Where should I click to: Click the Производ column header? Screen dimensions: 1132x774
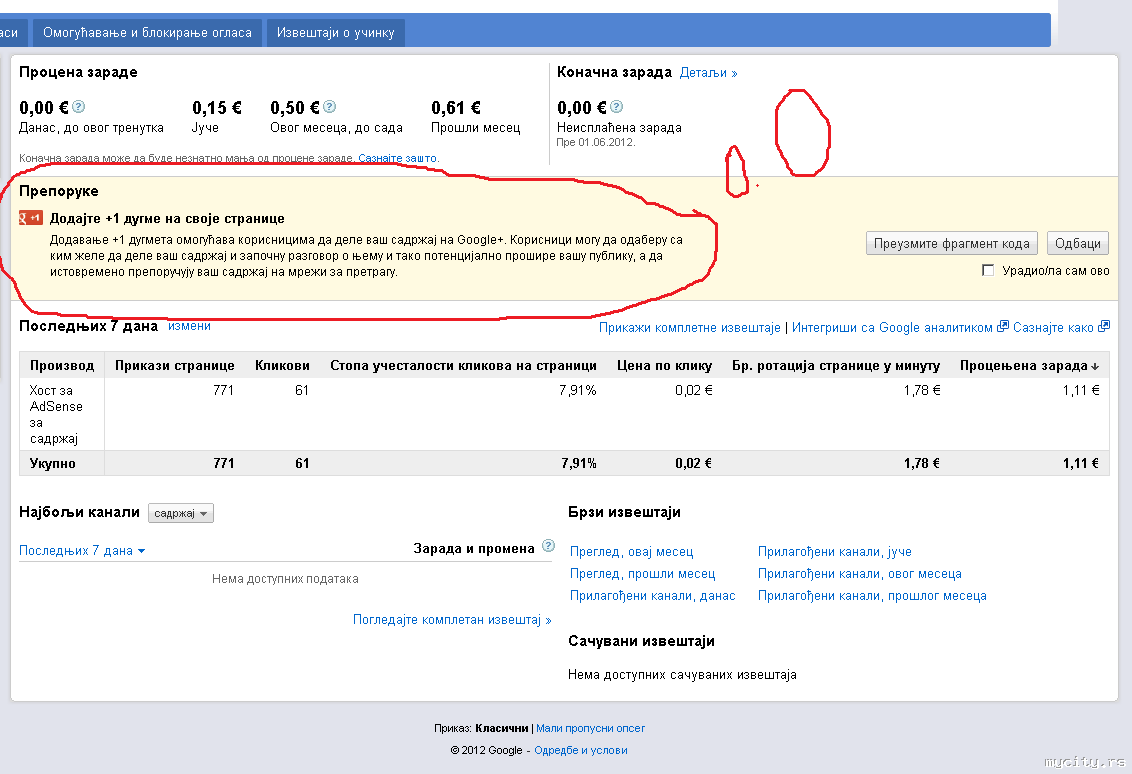click(x=62, y=365)
